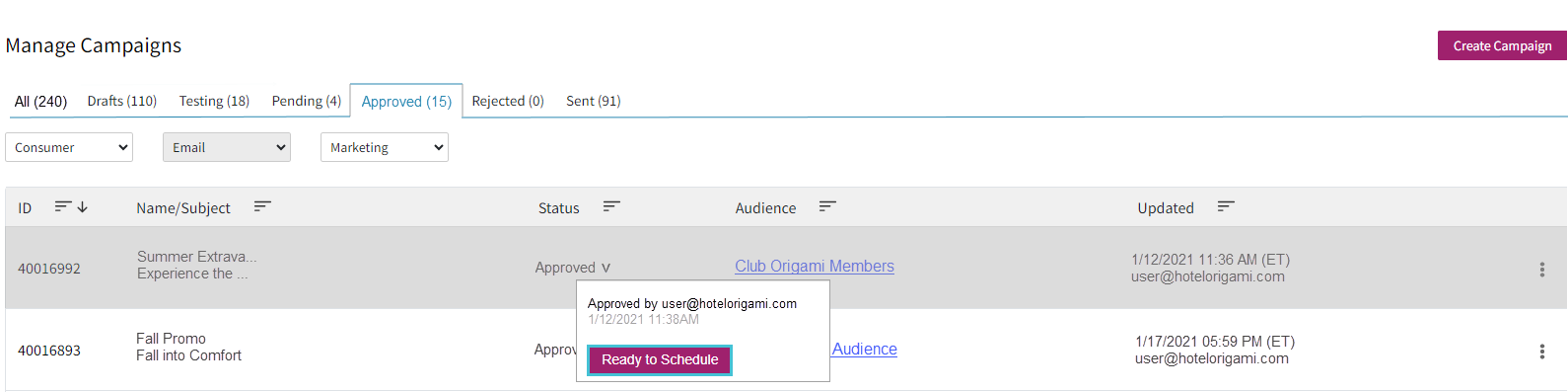Open the Audience link in Fall Promo row

(x=865, y=349)
